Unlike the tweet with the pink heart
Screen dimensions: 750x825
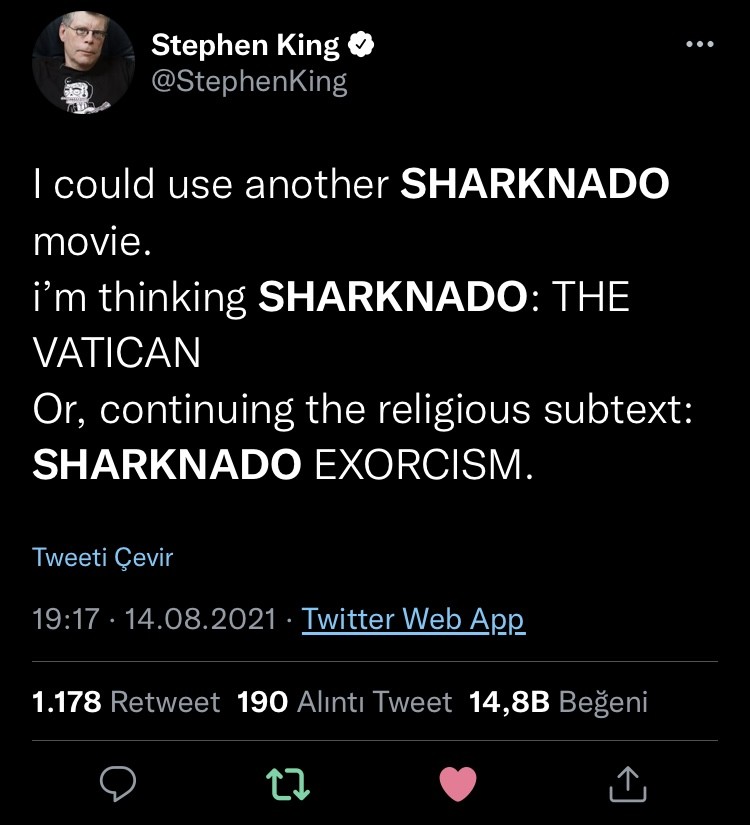pyautogui.click(x=458, y=783)
